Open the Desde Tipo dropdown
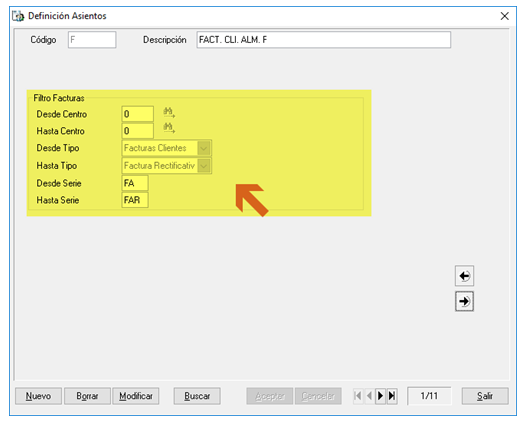Image resolution: width=522 pixels, height=421 pixels. point(204,148)
